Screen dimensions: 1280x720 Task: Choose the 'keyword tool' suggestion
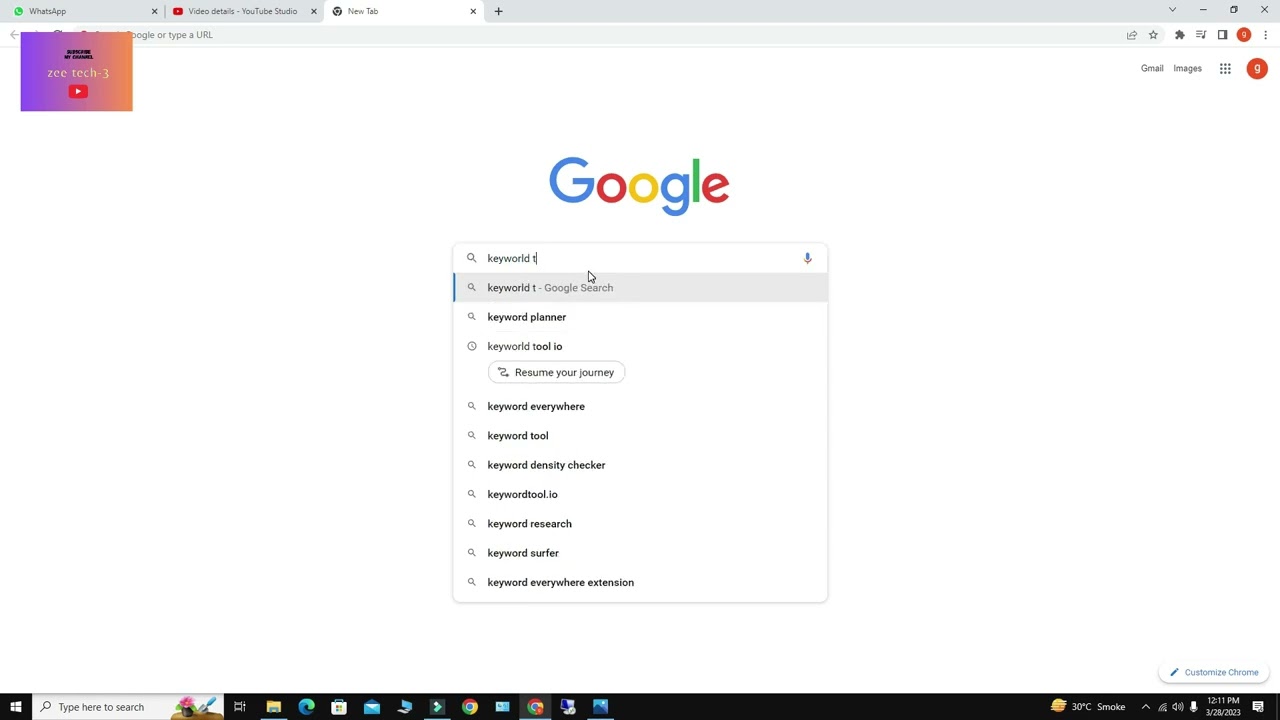click(x=640, y=436)
